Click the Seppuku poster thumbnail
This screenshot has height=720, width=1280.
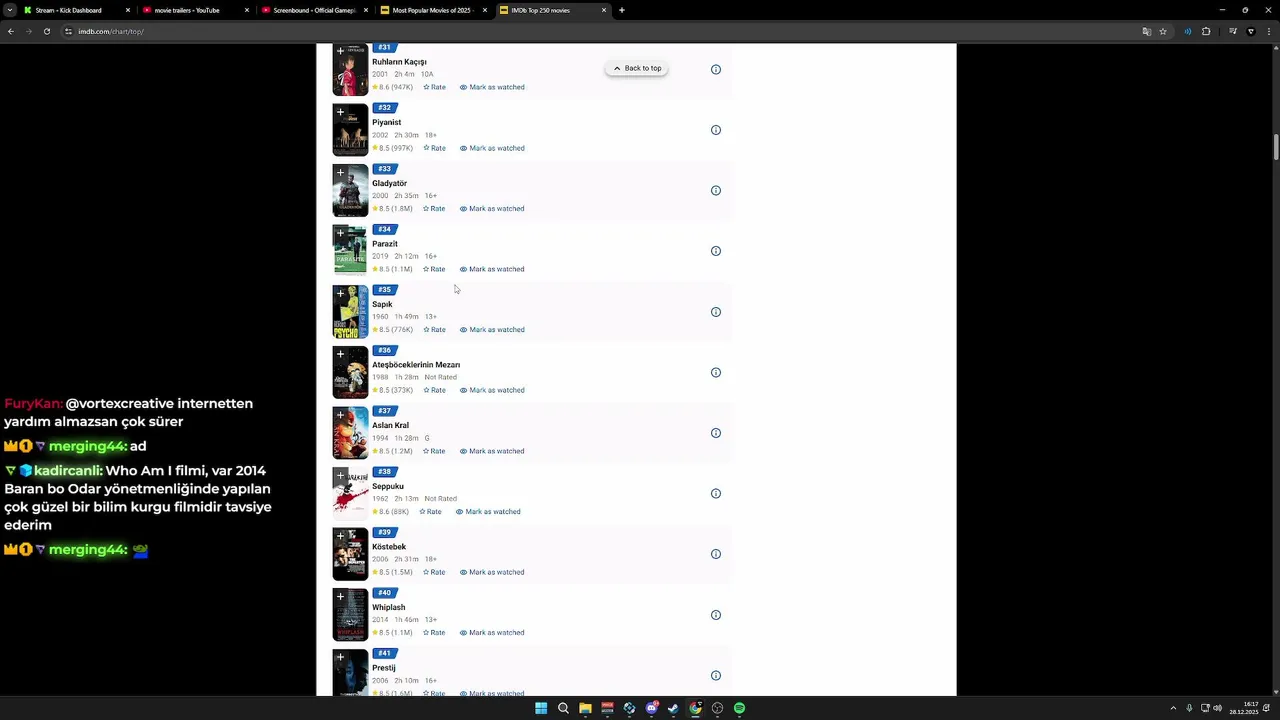coord(350,494)
